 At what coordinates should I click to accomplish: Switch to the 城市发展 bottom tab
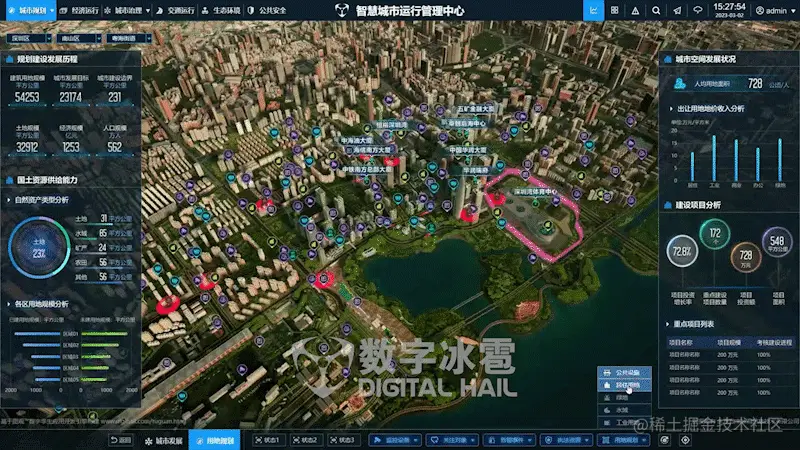164,441
